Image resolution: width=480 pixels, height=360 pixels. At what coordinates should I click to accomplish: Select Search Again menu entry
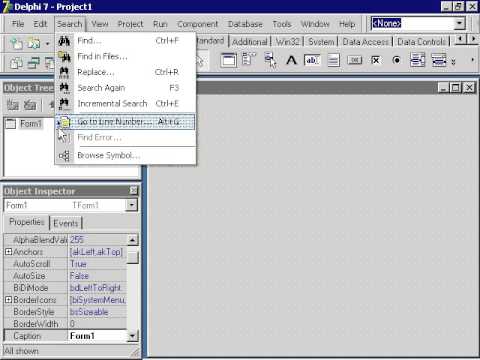pyautogui.click(x=126, y=88)
